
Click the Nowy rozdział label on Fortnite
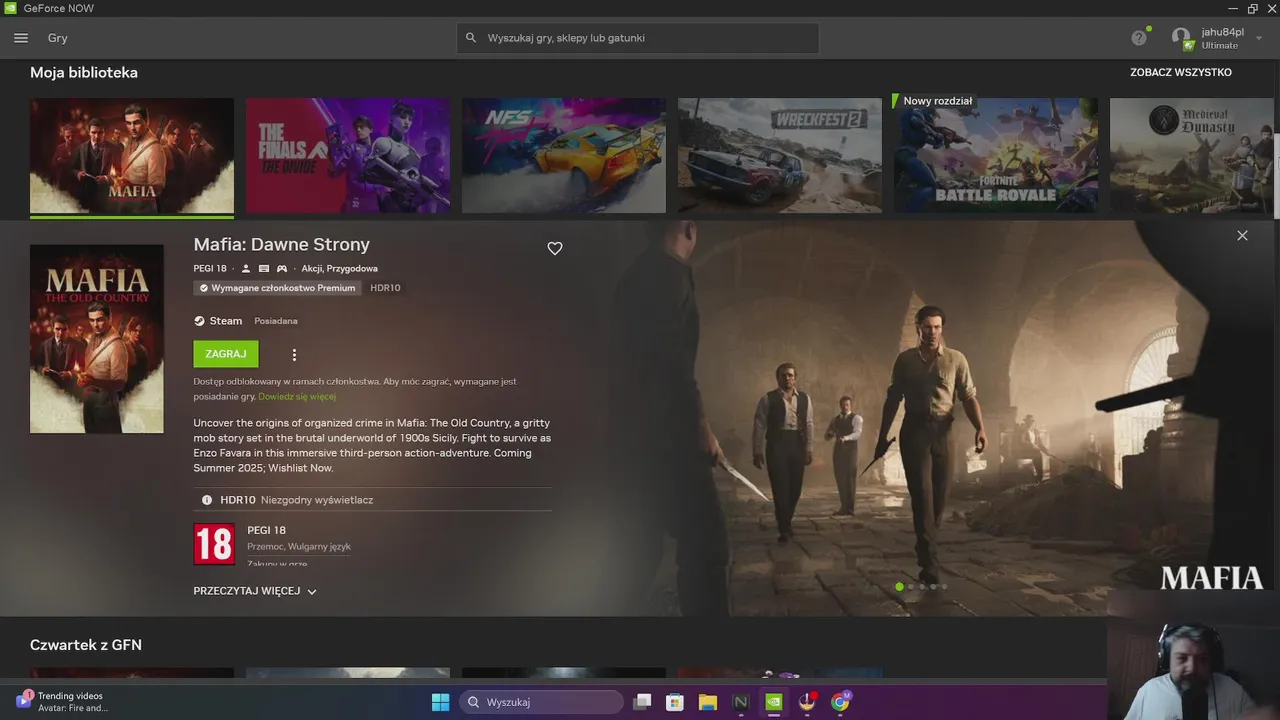937,101
